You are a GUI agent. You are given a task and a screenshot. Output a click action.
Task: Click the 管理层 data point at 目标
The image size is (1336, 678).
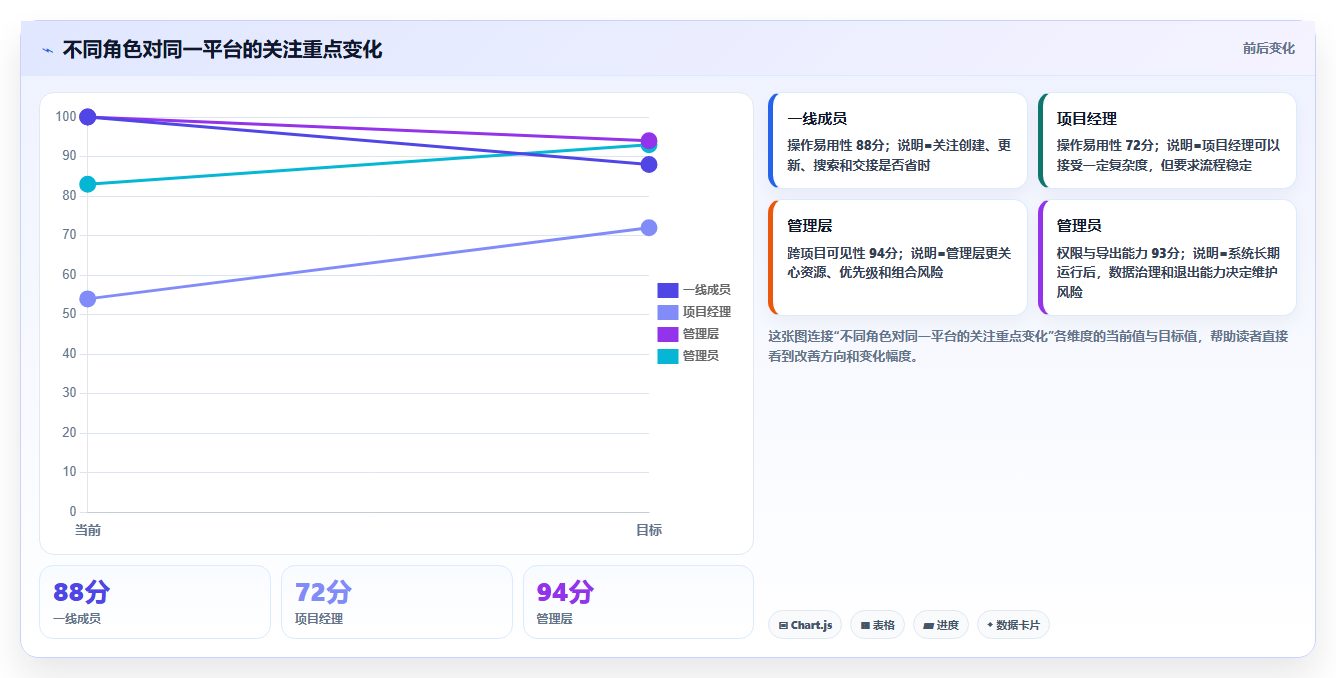click(x=649, y=140)
